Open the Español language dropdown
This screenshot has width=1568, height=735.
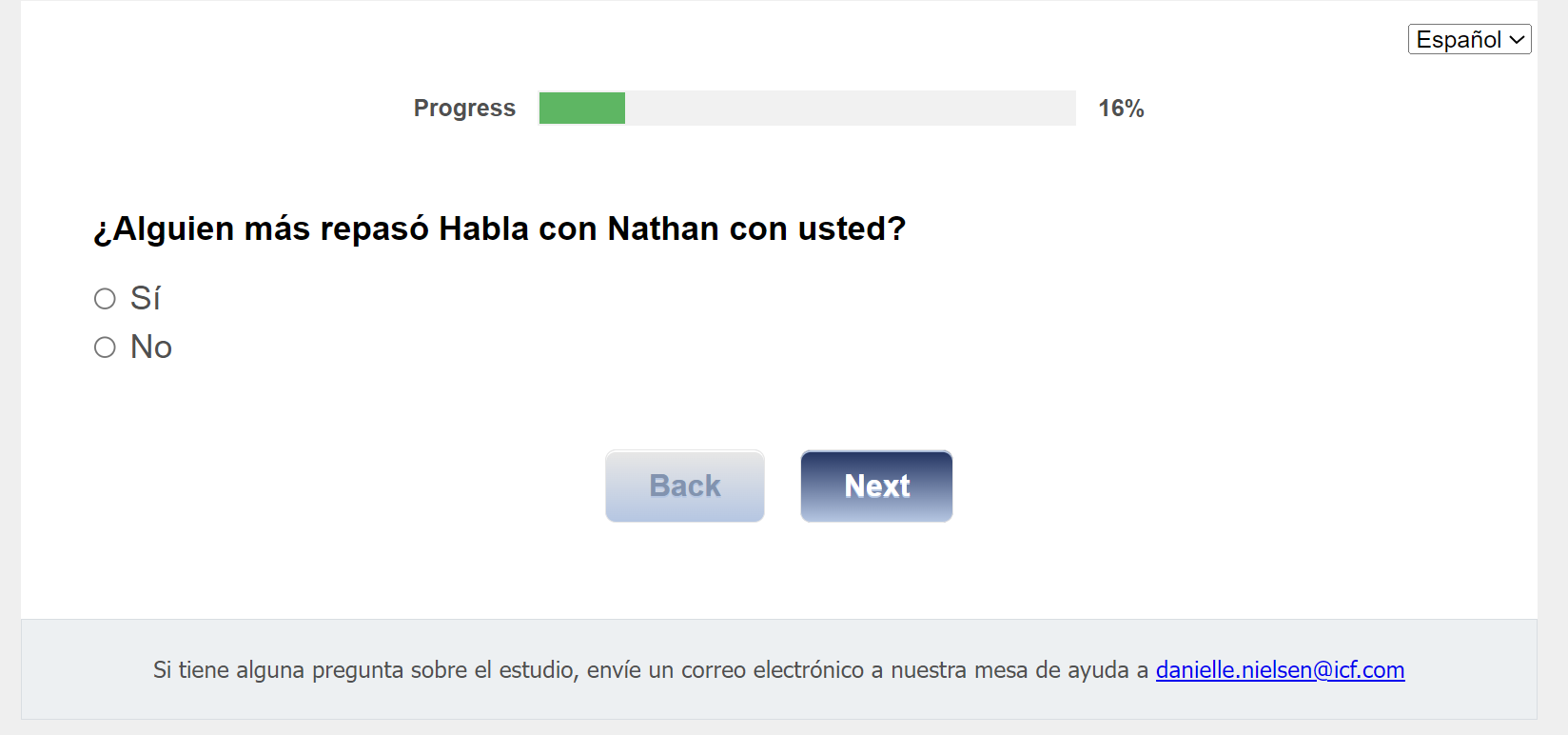(1468, 39)
